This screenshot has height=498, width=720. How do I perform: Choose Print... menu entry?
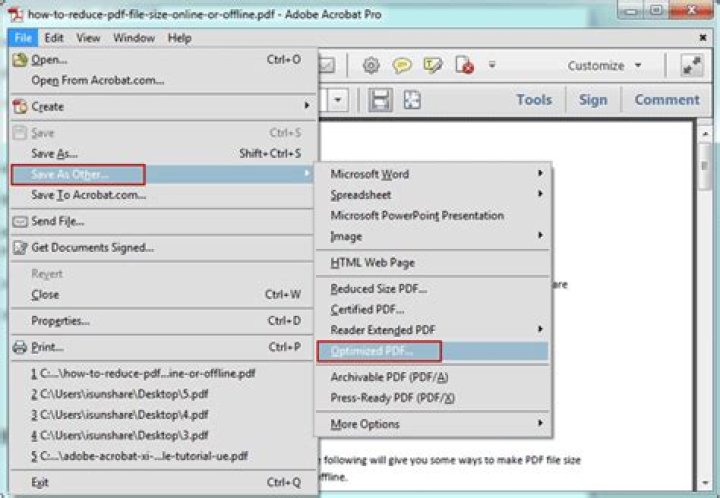[162, 347]
